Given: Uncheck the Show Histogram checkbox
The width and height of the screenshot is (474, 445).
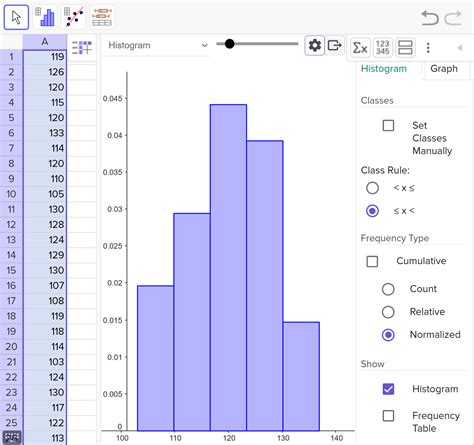Looking at the screenshot, I should pos(388,389).
